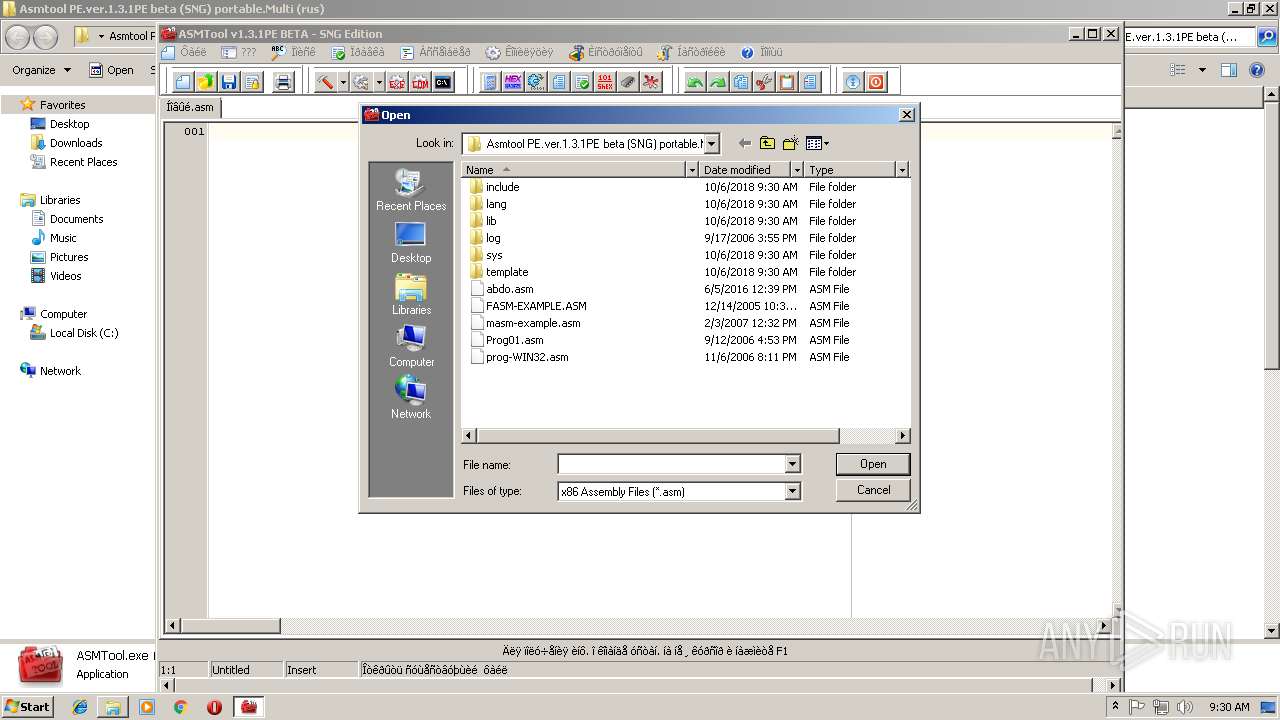Click the 101 SHEX toolbar icon
Image resolution: width=1280 pixels, height=720 pixels.
coord(605,82)
